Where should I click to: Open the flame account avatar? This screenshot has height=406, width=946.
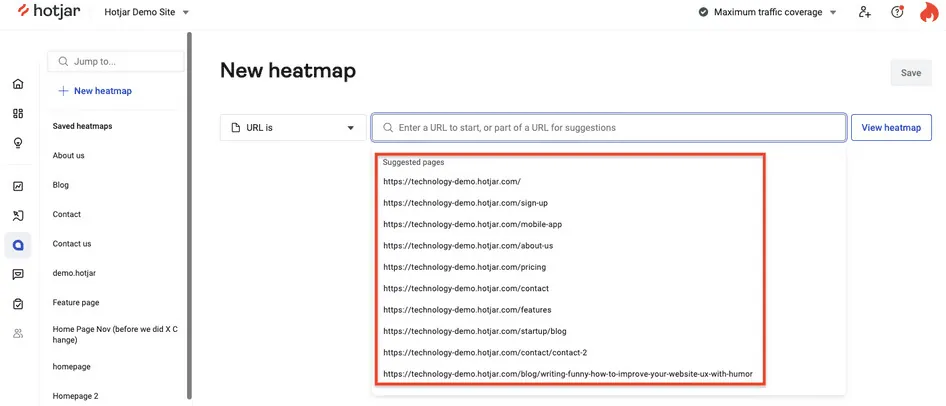tap(930, 12)
